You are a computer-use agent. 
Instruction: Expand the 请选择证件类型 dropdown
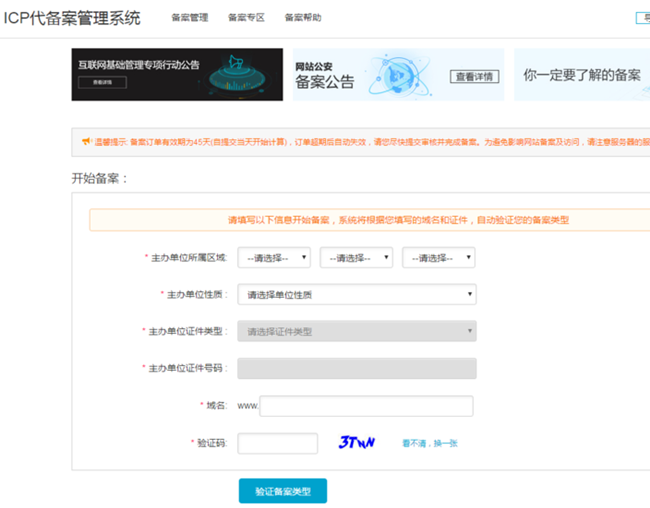coord(357,331)
